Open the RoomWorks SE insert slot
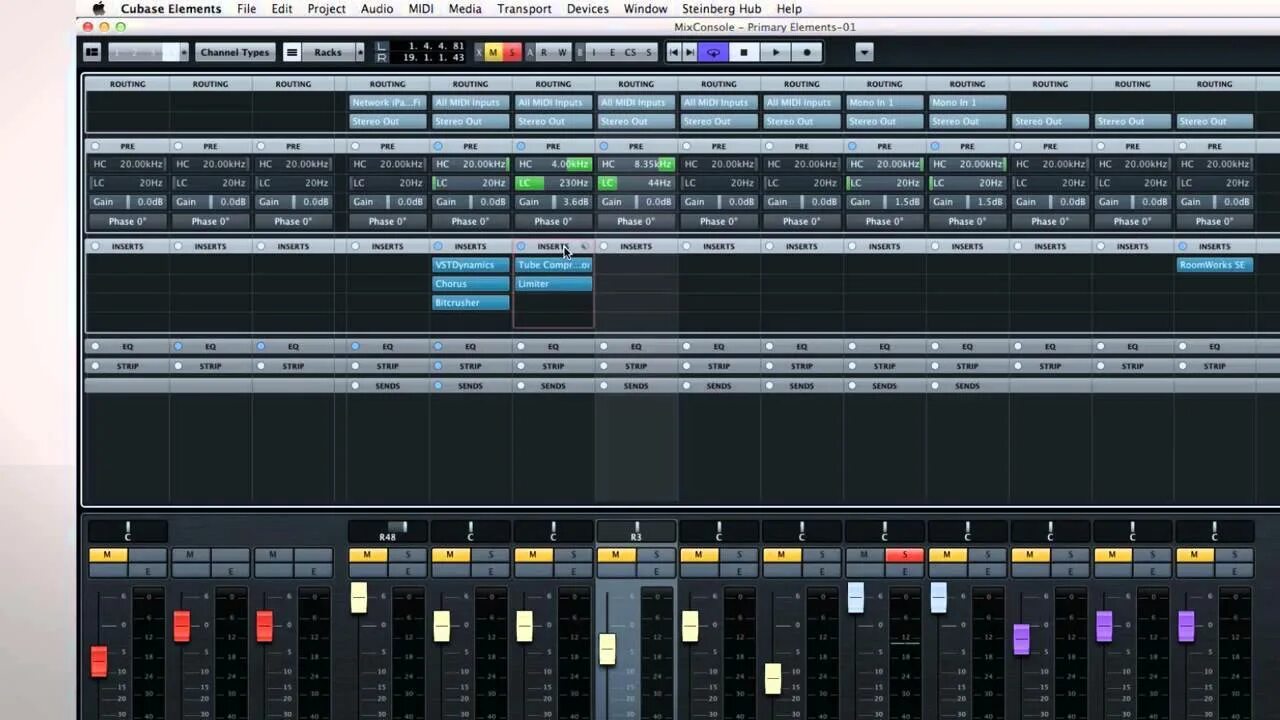 coord(1214,265)
